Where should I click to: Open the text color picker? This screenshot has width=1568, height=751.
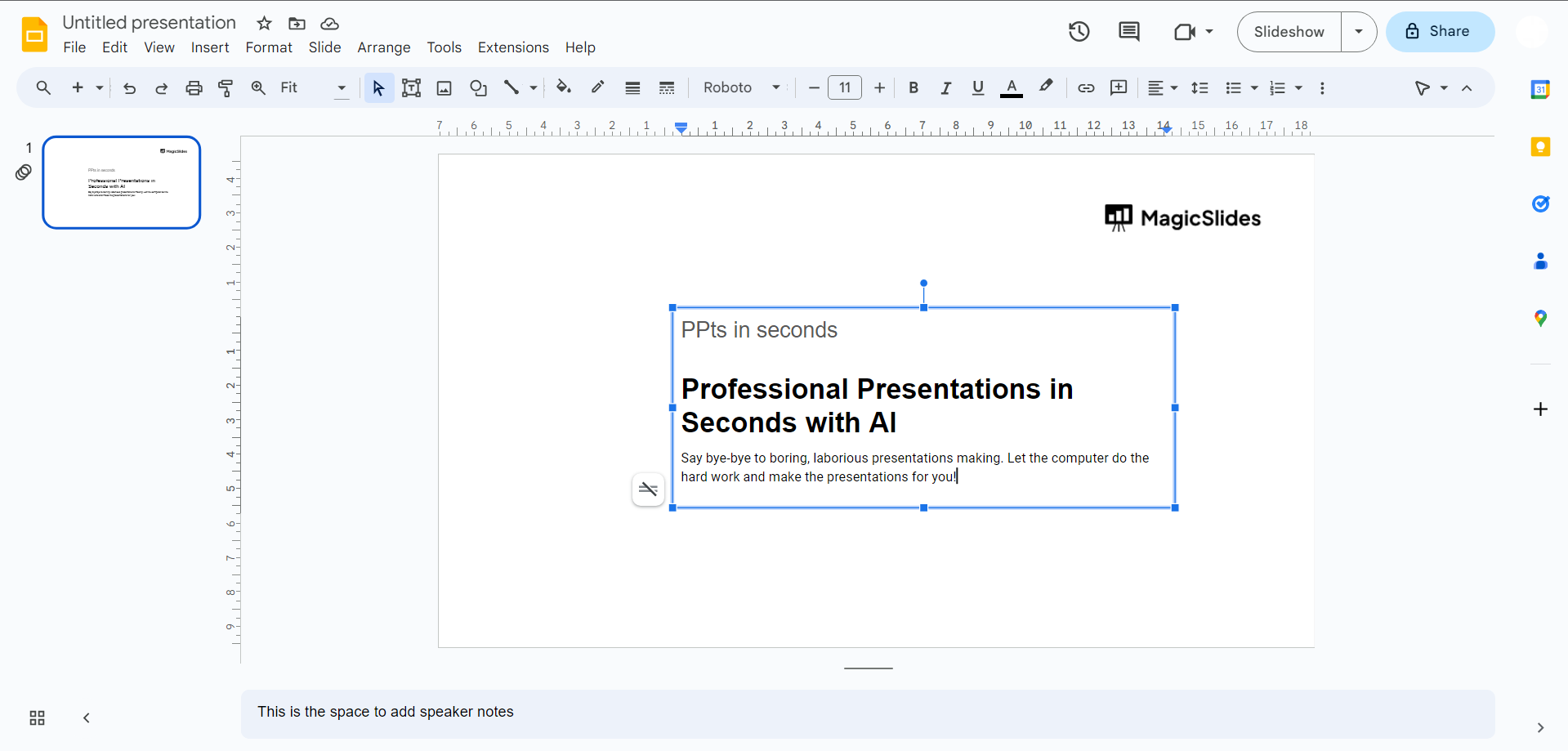[x=1011, y=88]
